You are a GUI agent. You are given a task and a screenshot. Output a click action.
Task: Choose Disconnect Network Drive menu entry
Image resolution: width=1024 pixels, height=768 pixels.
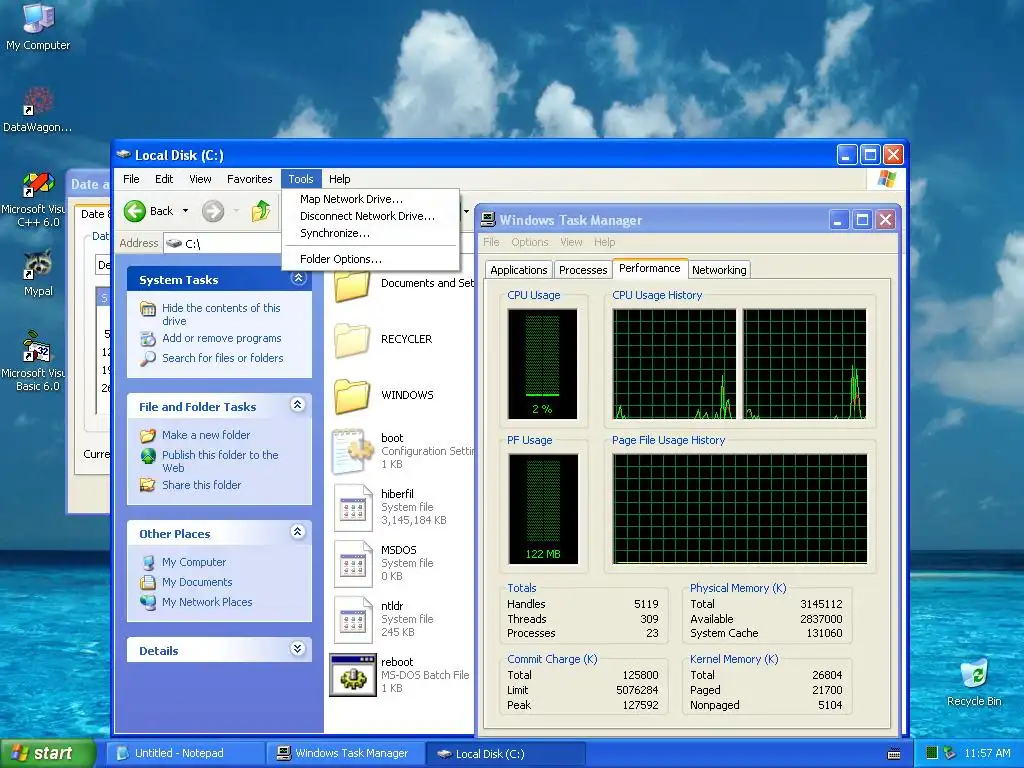[370, 216]
